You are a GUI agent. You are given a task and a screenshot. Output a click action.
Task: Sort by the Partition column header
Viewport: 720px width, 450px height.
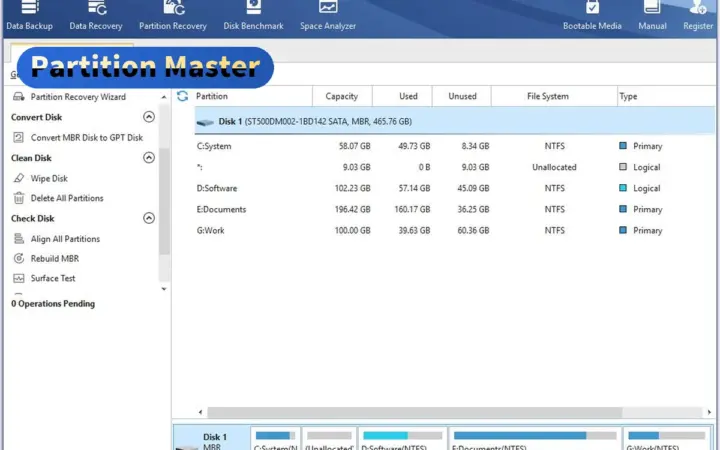[253, 96]
